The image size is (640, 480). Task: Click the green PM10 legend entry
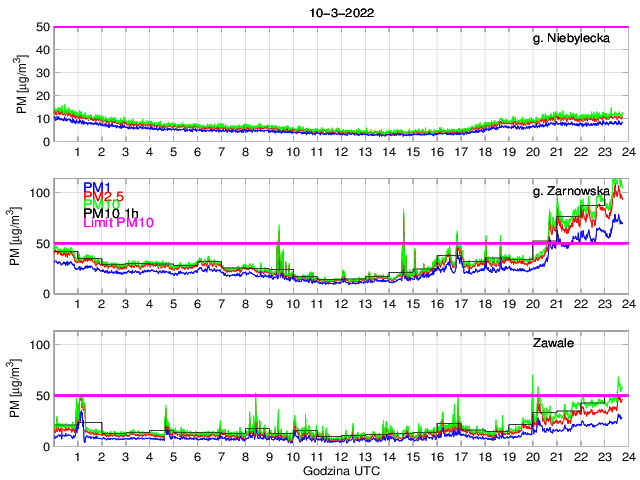(101, 204)
